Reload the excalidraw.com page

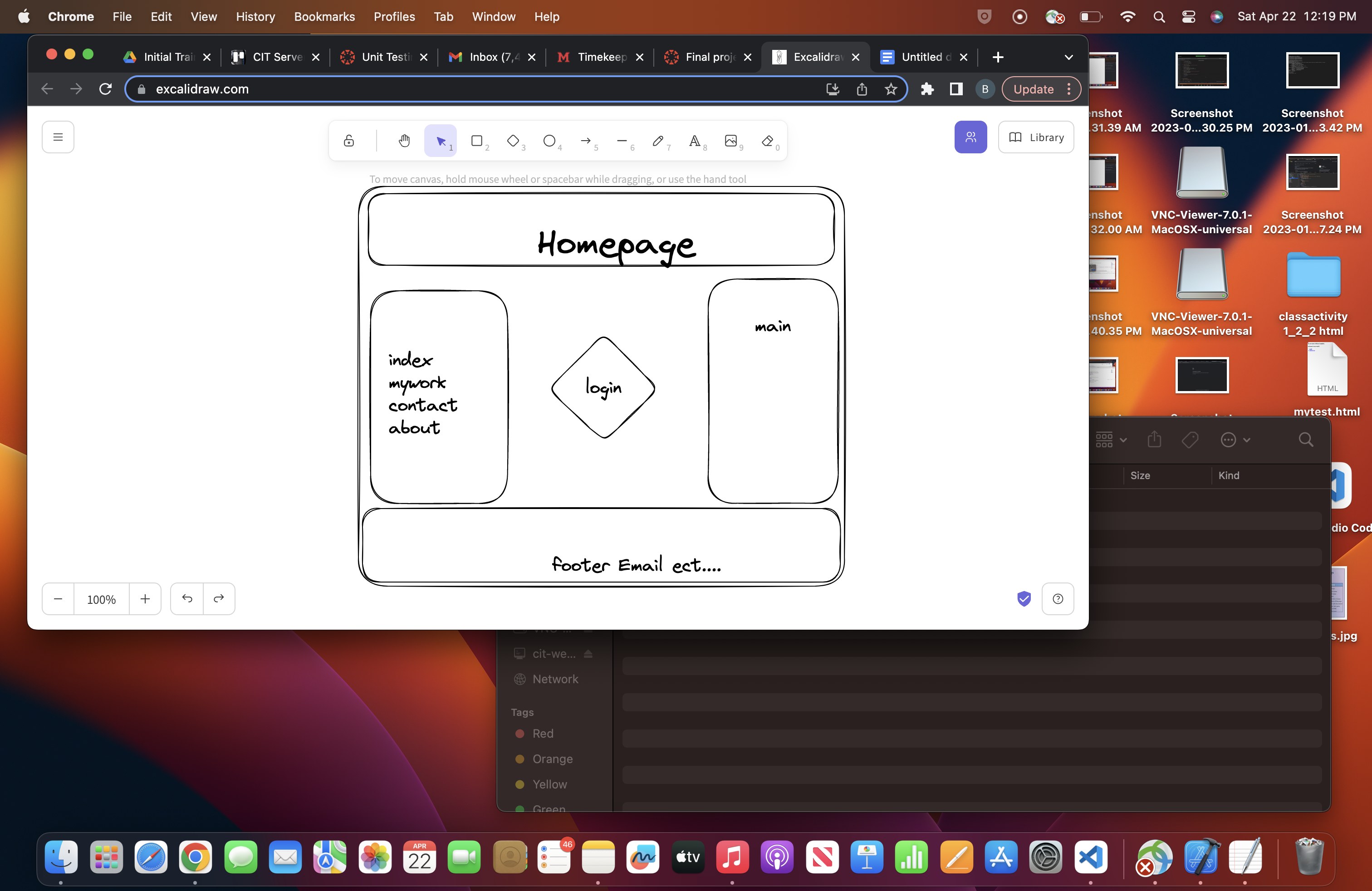[x=106, y=89]
